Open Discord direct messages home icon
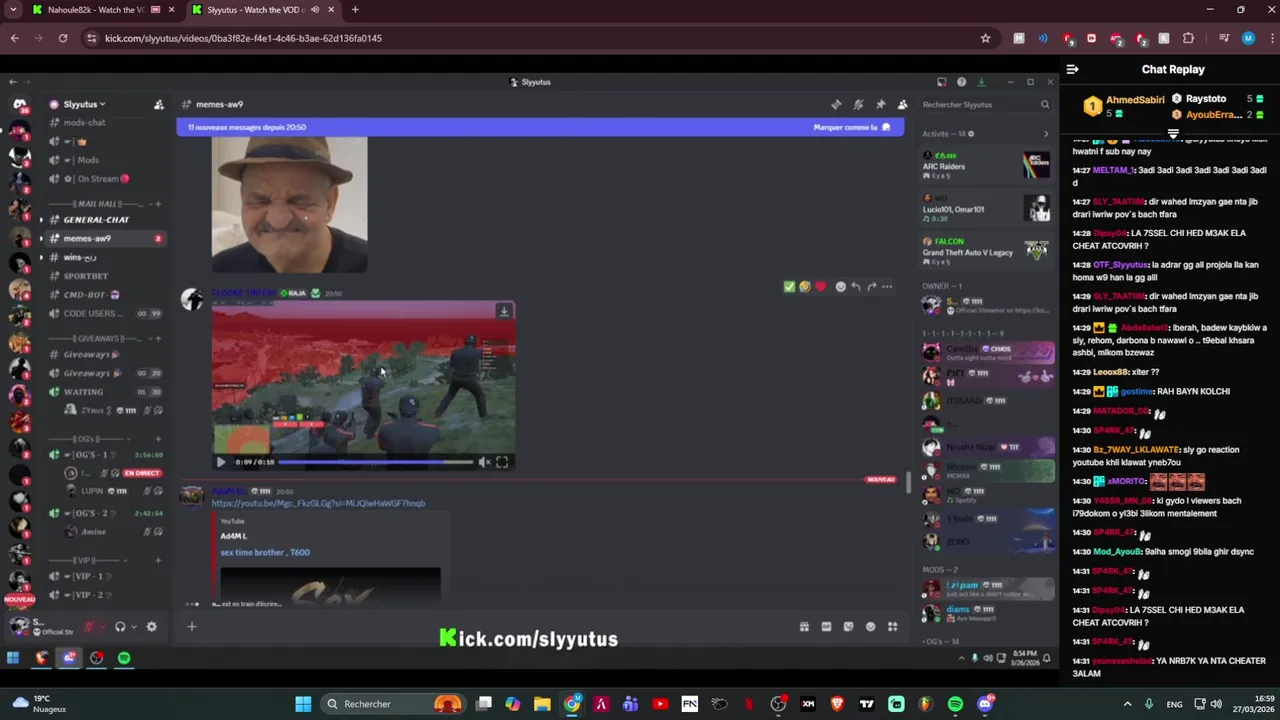Image resolution: width=1280 pixels, height=720 pixels. [x=19, y=104]
